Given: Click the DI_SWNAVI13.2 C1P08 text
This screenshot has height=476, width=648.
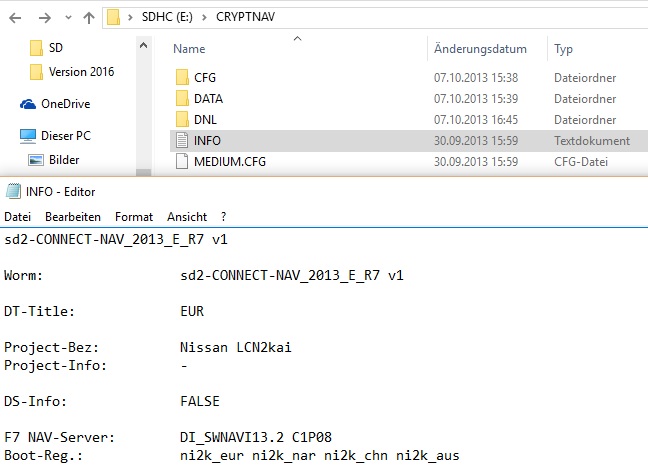Looking at the screenshot, I should [x=256, y=438].
